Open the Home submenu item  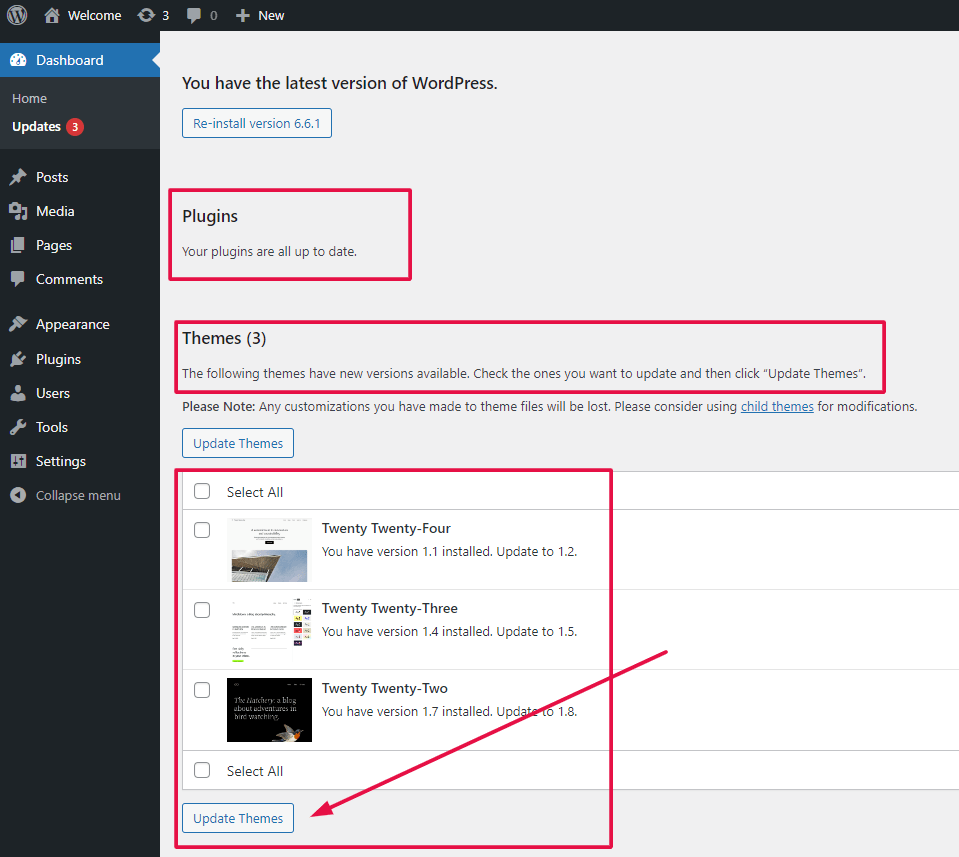pos(29,98)
